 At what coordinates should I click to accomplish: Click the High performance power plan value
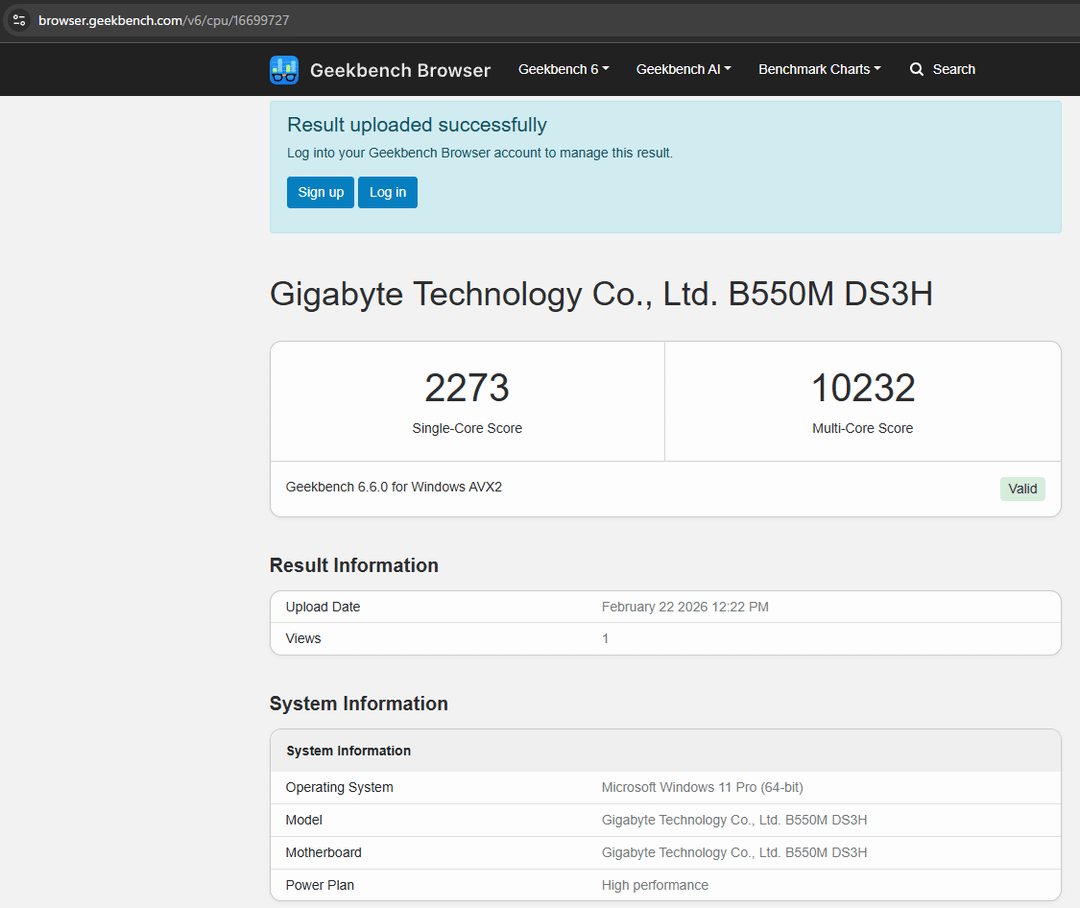(655, 885)
